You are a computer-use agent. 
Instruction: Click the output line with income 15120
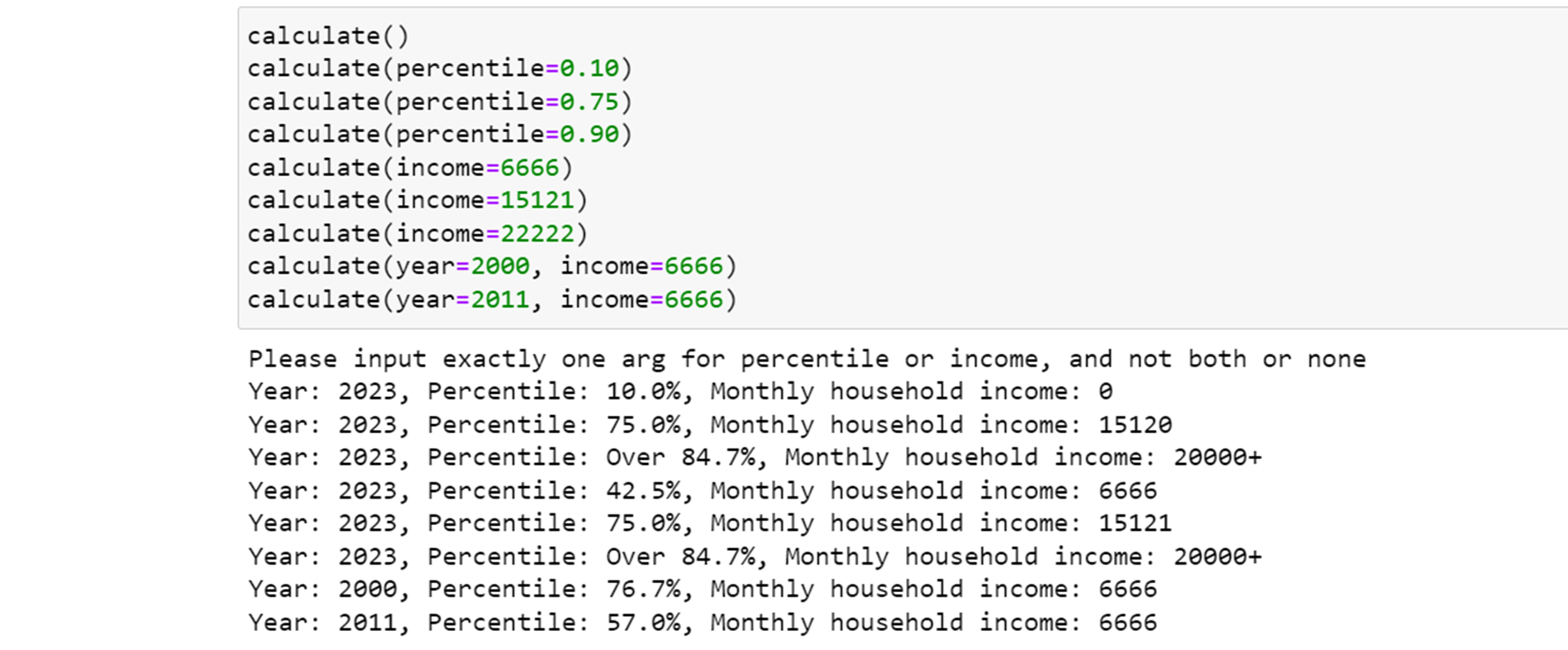point(709,425)
